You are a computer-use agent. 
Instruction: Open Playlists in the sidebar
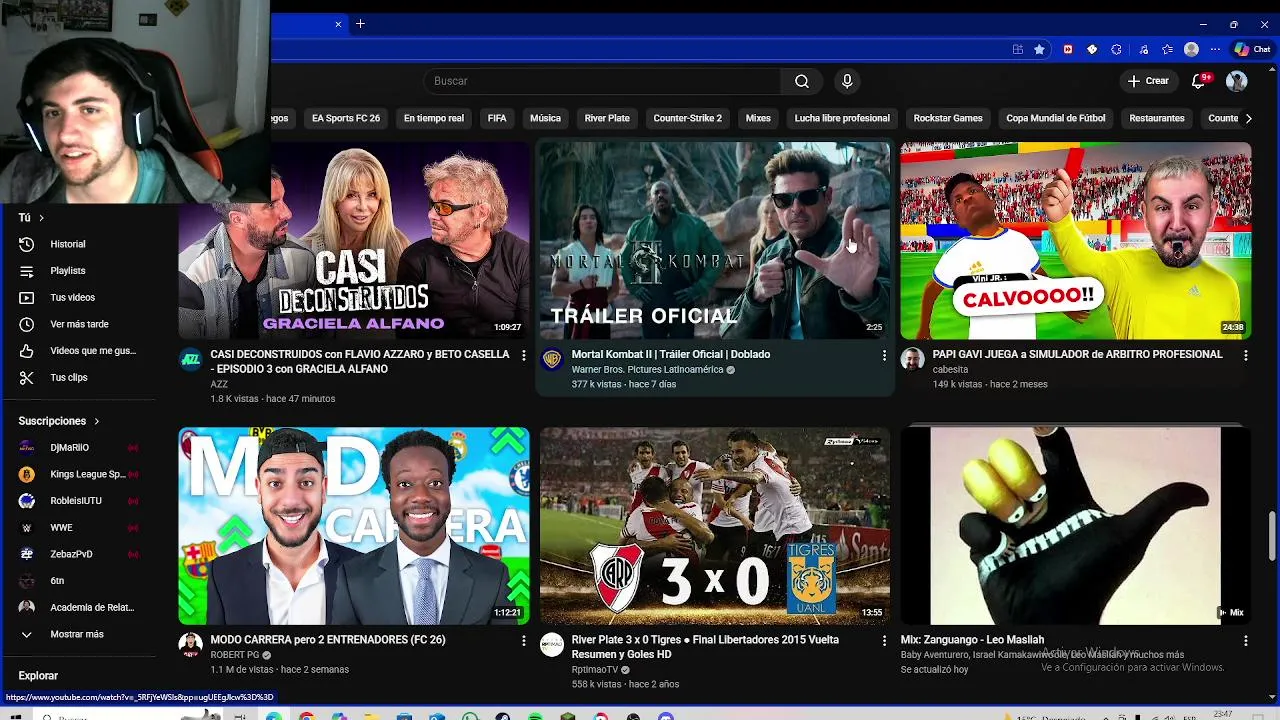(68, 271)
